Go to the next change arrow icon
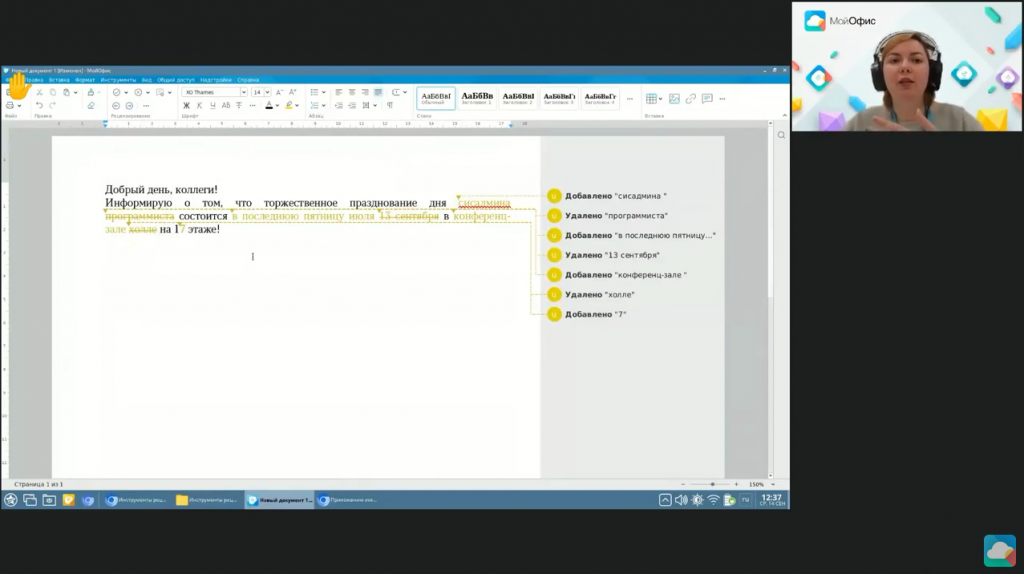 [x=129, y=105]
